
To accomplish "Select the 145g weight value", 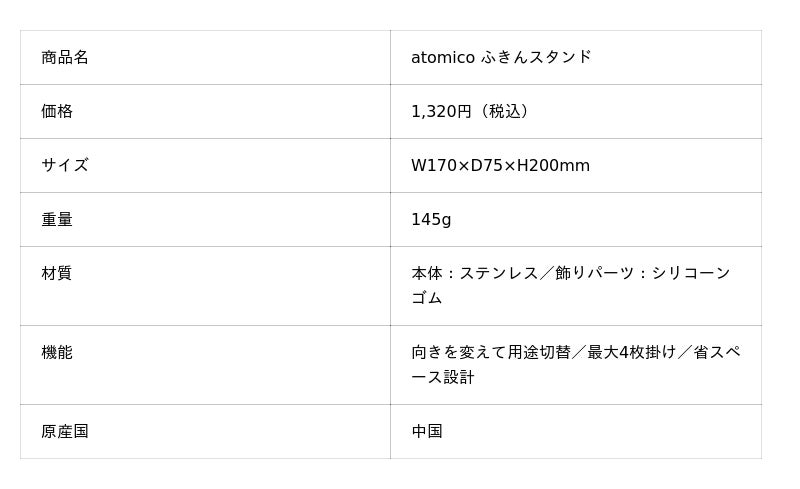I will 431,219.
